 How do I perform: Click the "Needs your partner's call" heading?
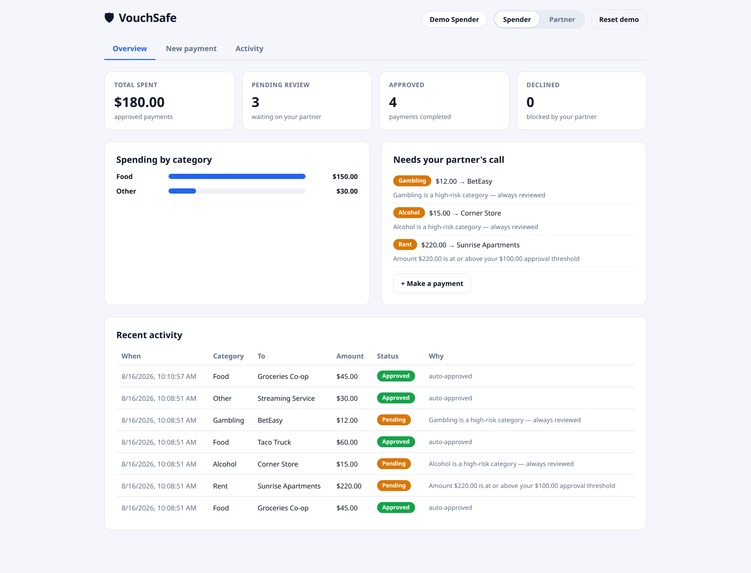[448, 160]
